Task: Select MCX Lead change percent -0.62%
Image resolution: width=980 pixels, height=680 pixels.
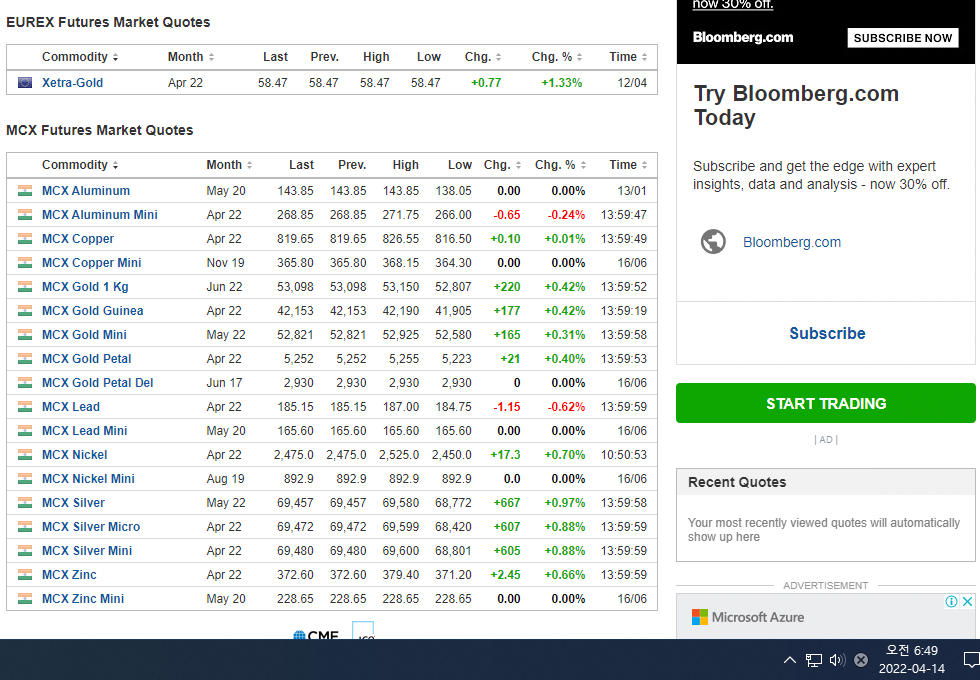Action: tap(566, 407)
